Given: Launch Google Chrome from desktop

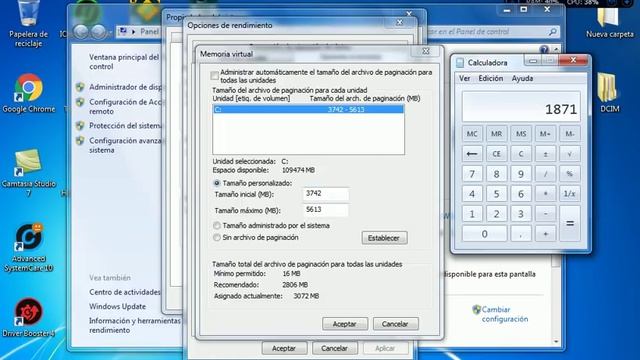Looking at the screenshot, I should click(28, 93).
